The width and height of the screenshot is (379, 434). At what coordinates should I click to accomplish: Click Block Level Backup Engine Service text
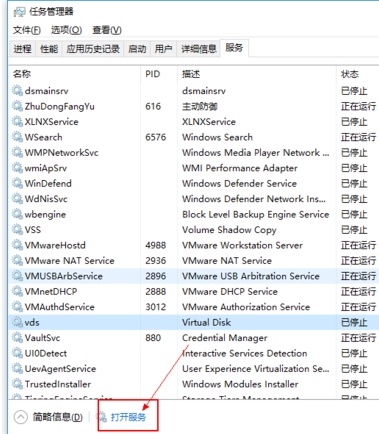click(256, 214)
